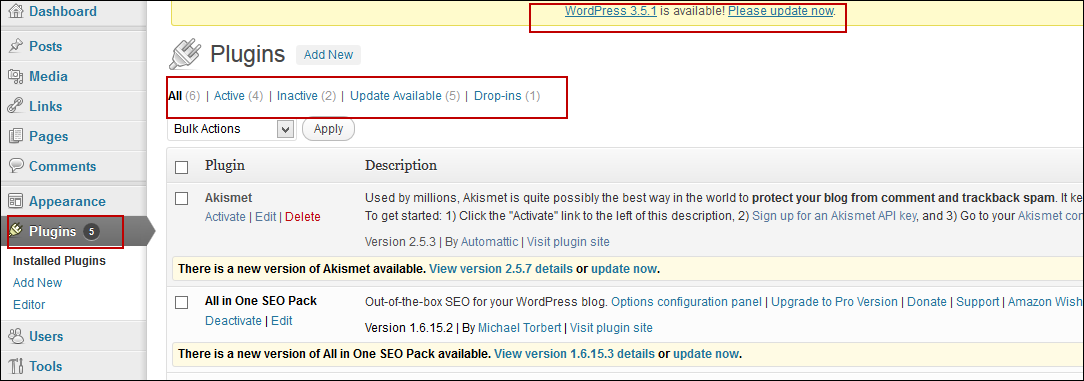Open Tools via the wrench icon
1084x381 pixels.
15,366
